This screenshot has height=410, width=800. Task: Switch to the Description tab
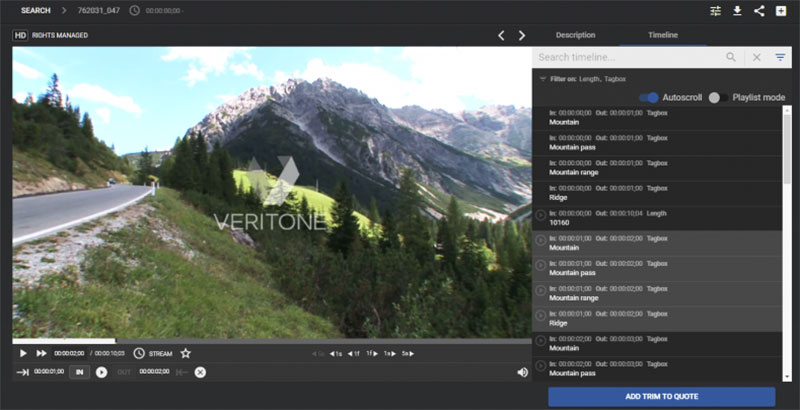click(576, 35)
